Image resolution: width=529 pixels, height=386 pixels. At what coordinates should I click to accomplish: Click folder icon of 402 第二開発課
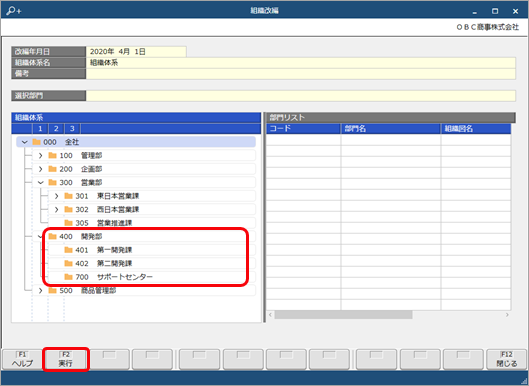[68, 264]
